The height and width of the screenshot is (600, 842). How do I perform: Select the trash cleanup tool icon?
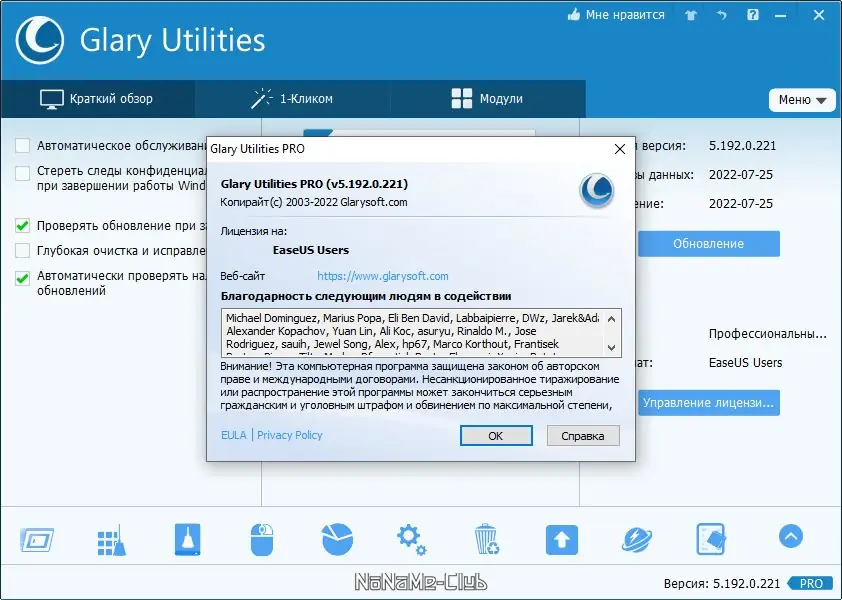click(x=487, y=538)
